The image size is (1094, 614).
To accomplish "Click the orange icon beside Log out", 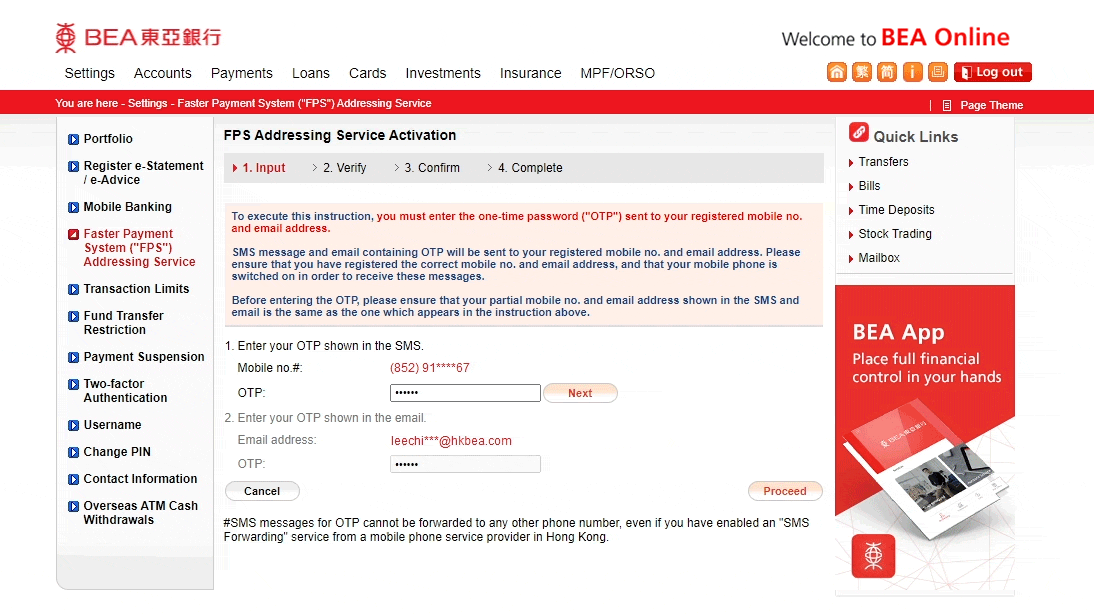I will (x=938, y=72).
